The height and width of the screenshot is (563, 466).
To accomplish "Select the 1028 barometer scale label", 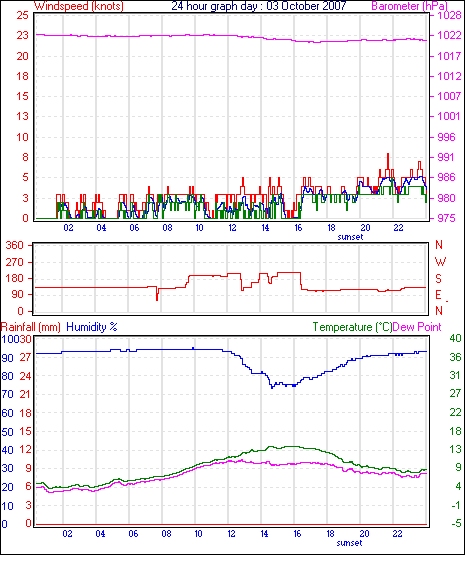I will [x=449, y=15].
